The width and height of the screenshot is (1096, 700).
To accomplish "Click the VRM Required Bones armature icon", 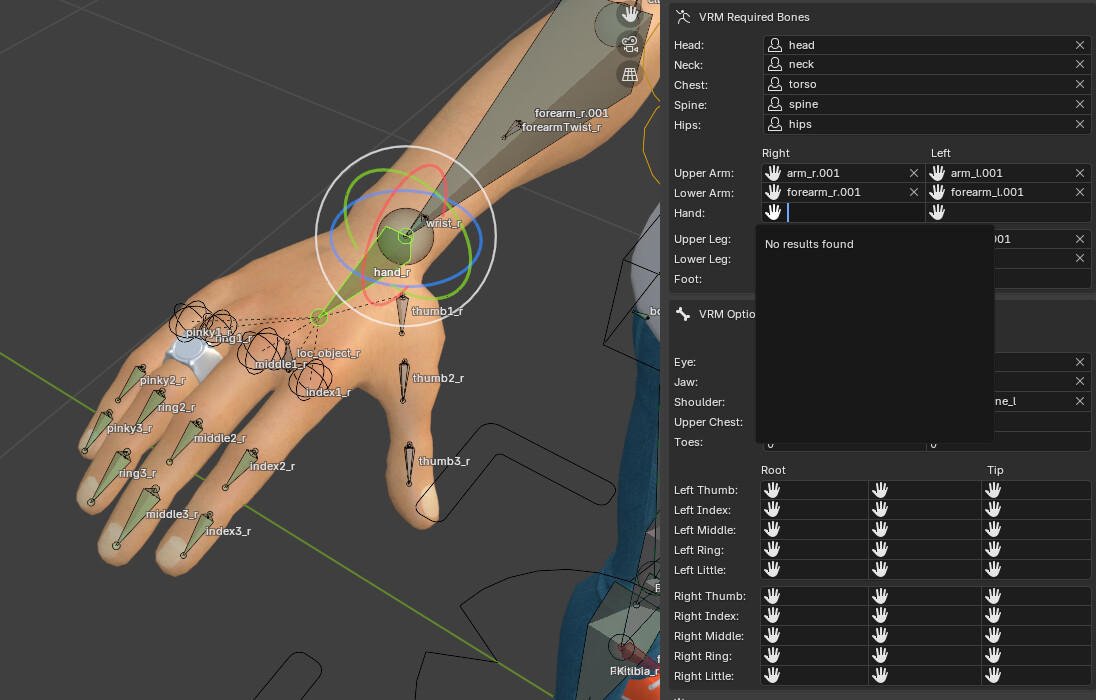I will coord(683,17).
